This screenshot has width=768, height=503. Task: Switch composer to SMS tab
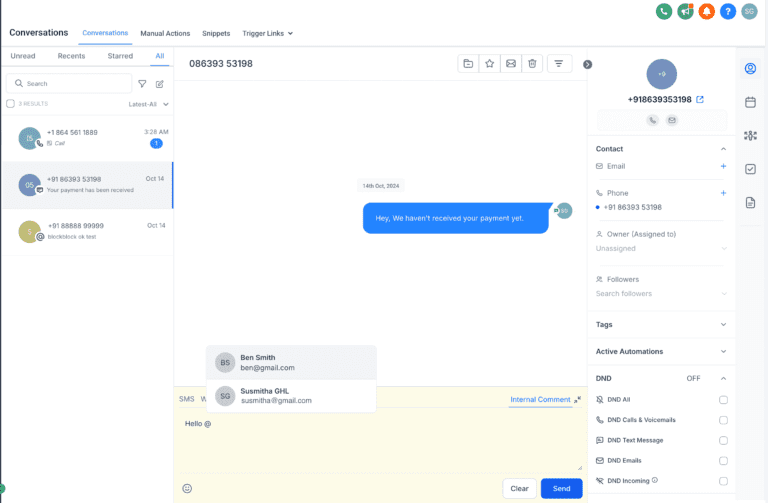[x=187, y=399]
